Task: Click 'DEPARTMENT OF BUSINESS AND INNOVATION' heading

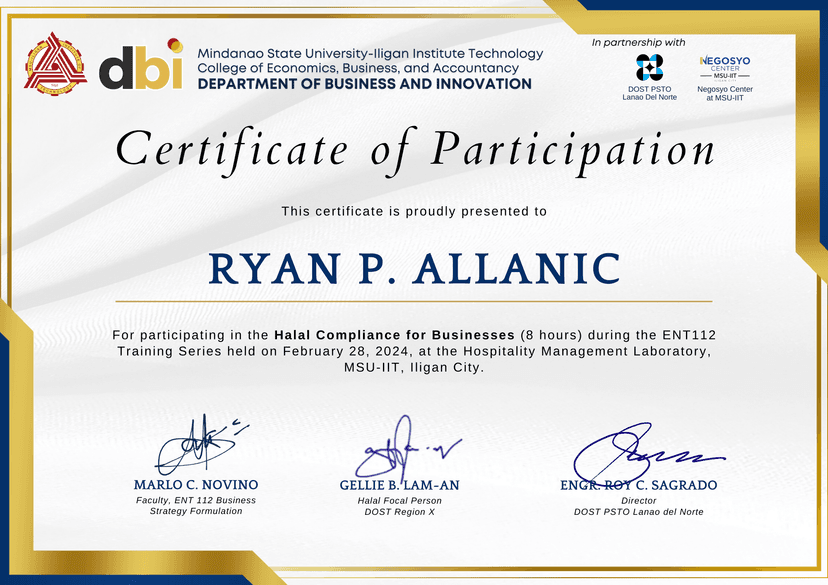Action: pos(365,84)
